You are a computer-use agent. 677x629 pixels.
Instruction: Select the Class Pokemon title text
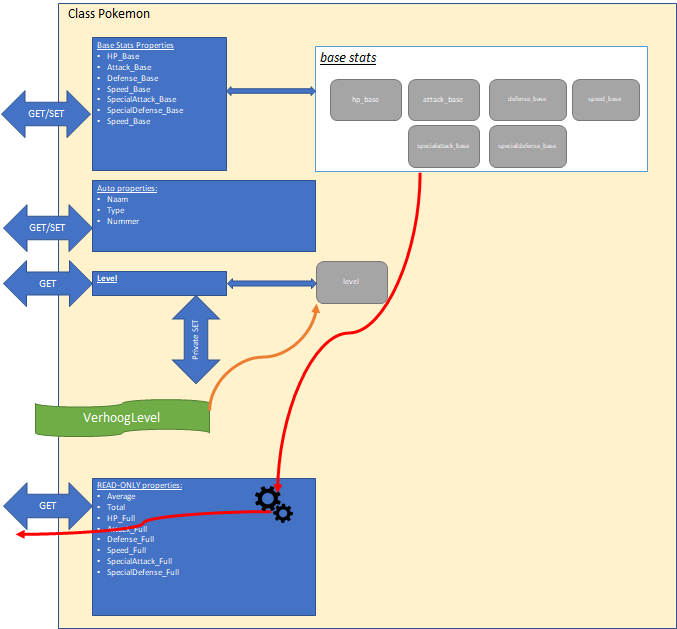(109, 14)
